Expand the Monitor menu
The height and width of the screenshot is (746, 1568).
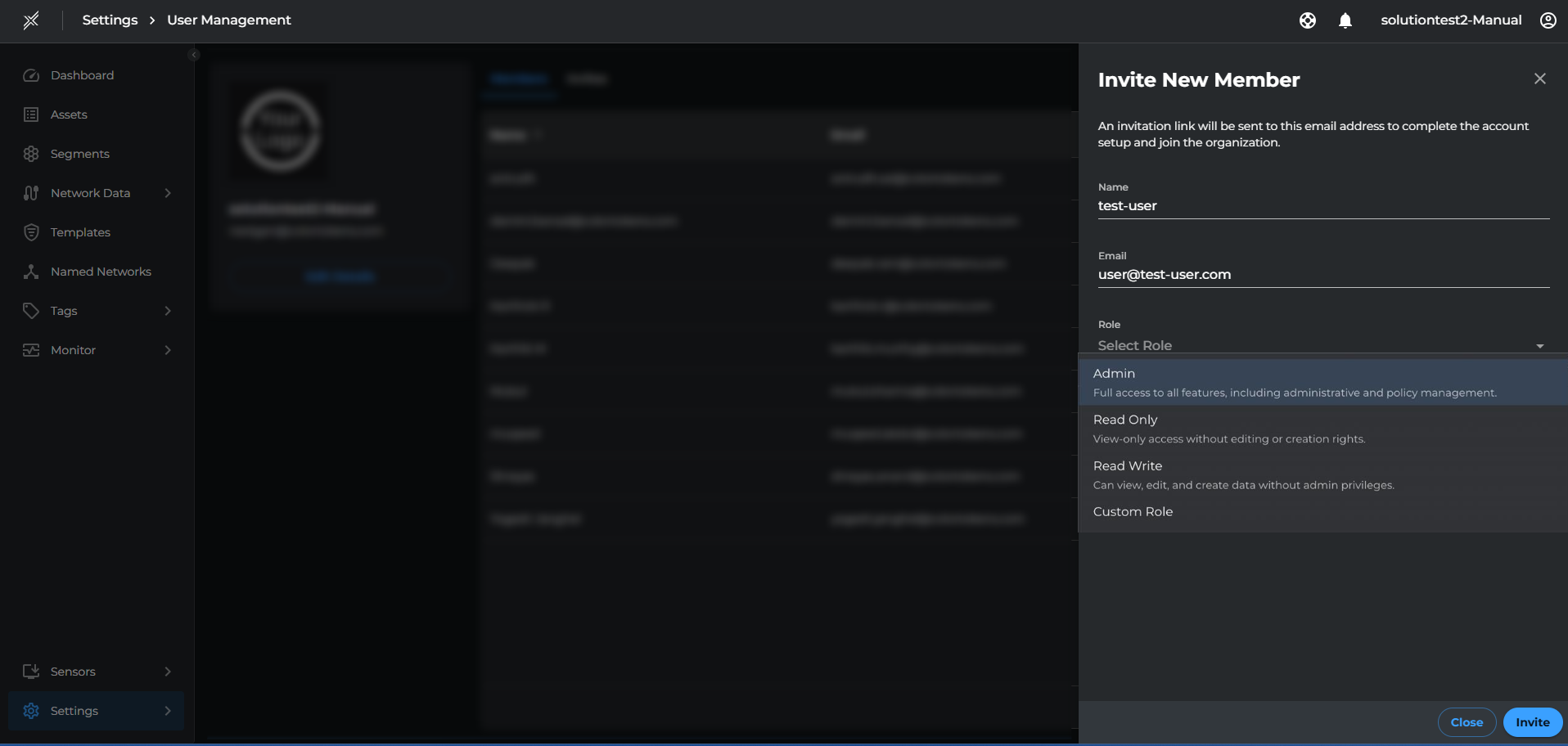[x=74, y=349]
